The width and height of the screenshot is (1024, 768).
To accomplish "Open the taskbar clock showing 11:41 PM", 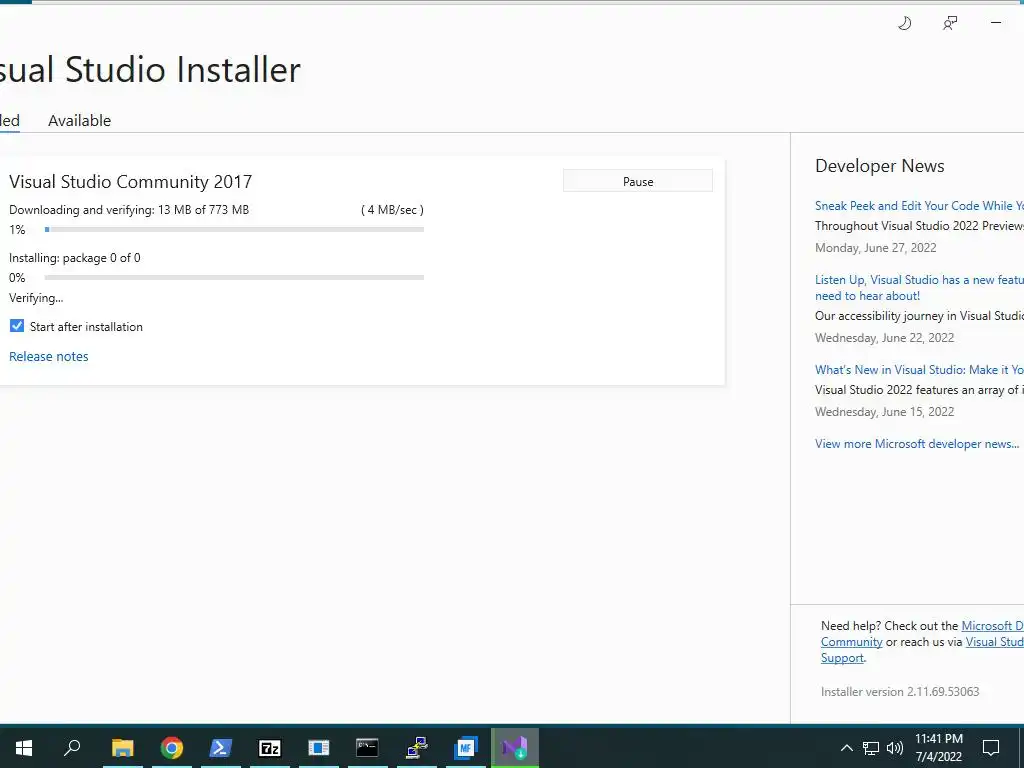I will click(x=938, y=748).
